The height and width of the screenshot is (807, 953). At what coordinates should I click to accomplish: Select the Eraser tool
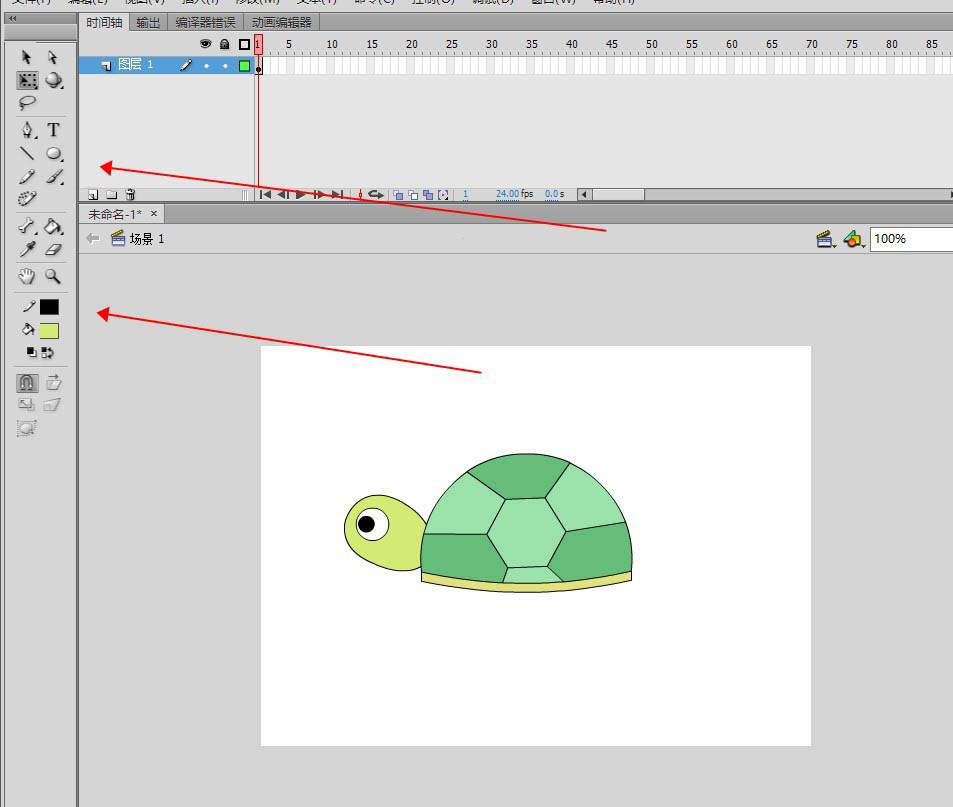click(54, 250)
